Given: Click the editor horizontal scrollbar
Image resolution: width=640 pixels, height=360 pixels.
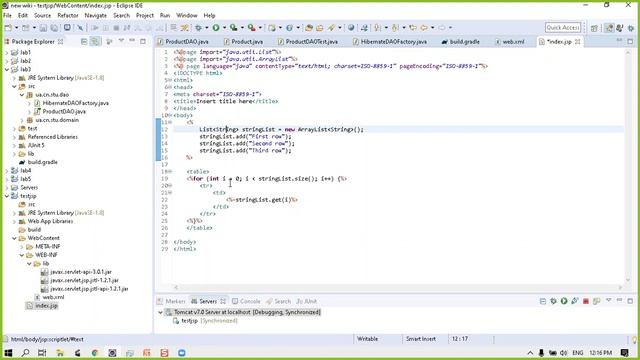Looking at the screenshot, I should [x=398, y=288].
